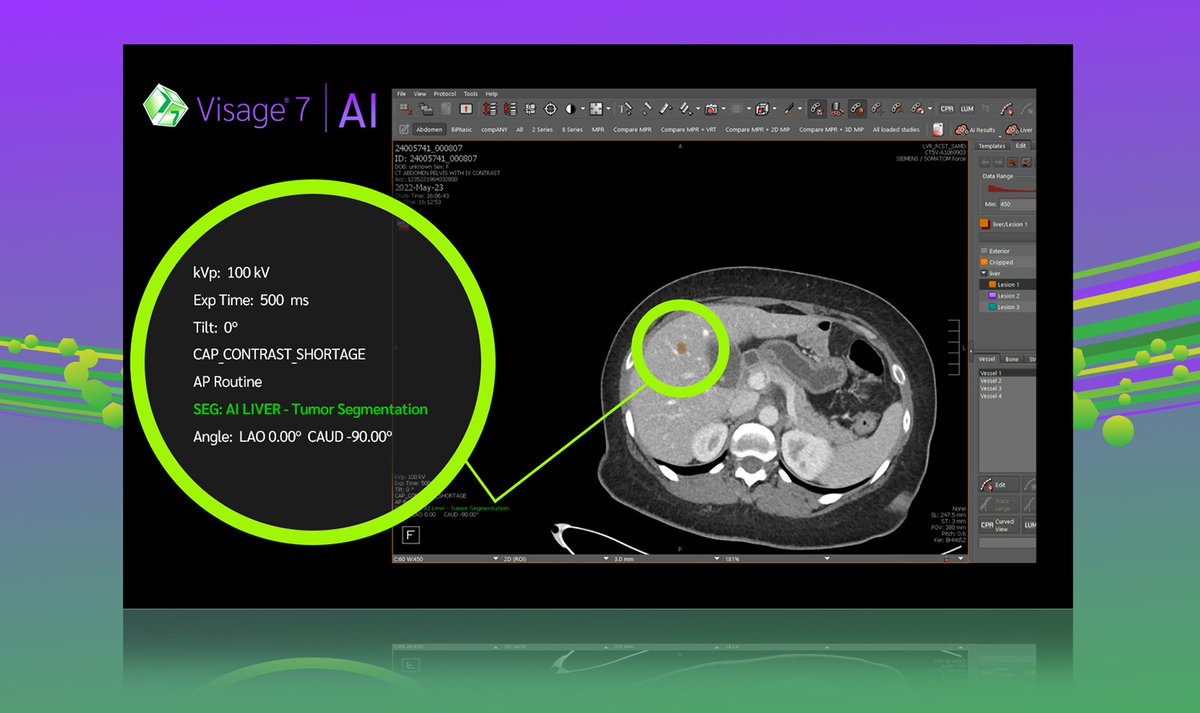Open AI Results
Screen dimensions: 1200x713
(x=974, y=129)
